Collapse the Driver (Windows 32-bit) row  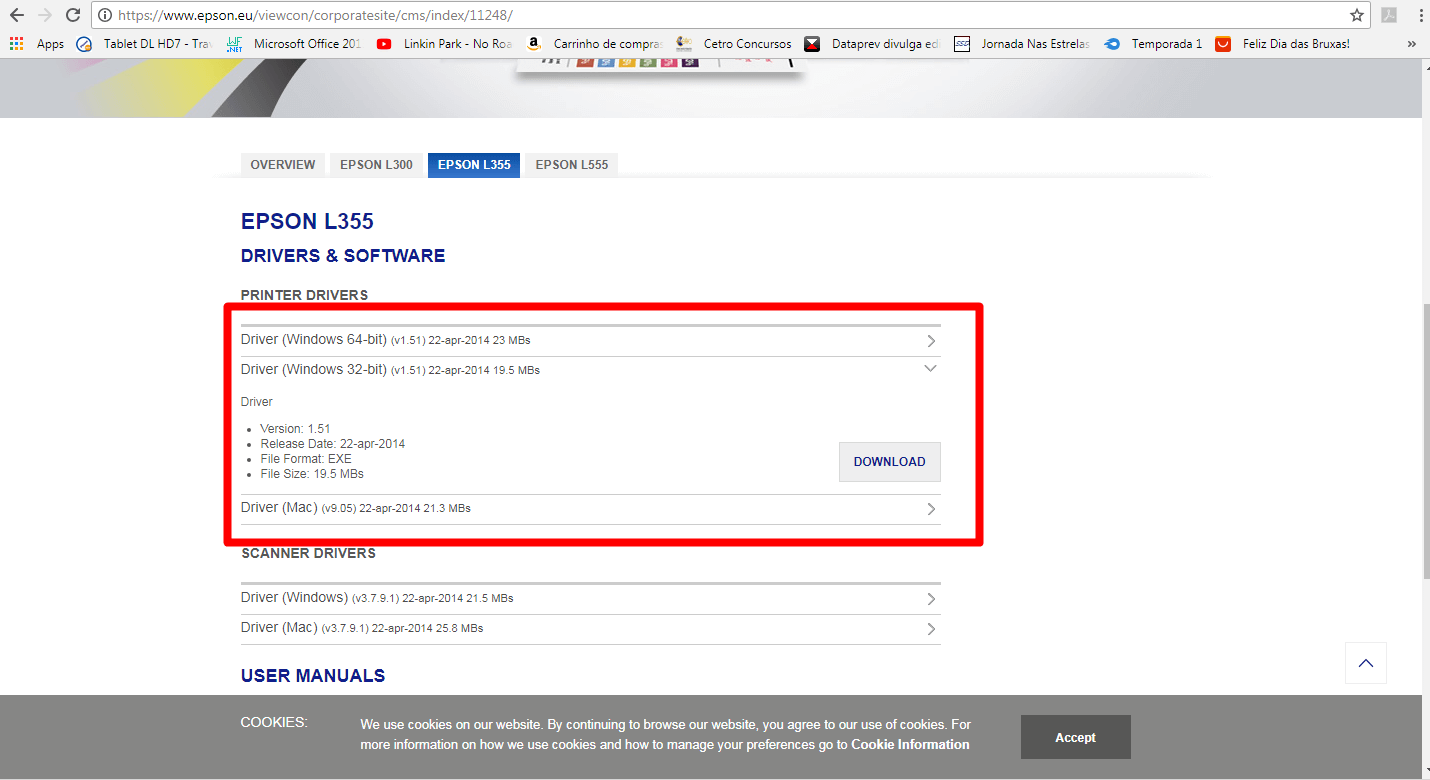[x=930, y=369]
